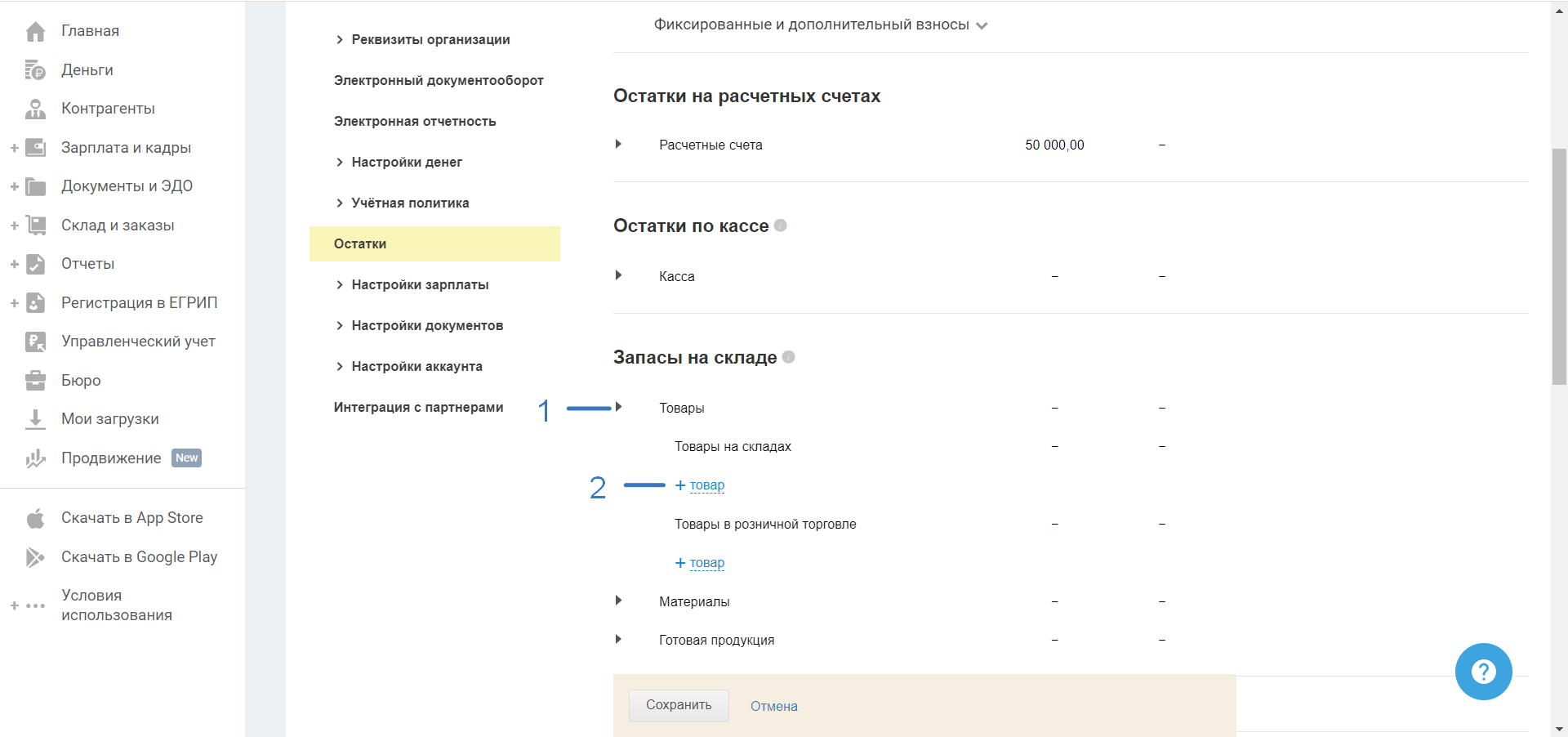Click the Бюро briefcase icon
The height and width of the screenshot is (737, 1568).
click(35, 381)
